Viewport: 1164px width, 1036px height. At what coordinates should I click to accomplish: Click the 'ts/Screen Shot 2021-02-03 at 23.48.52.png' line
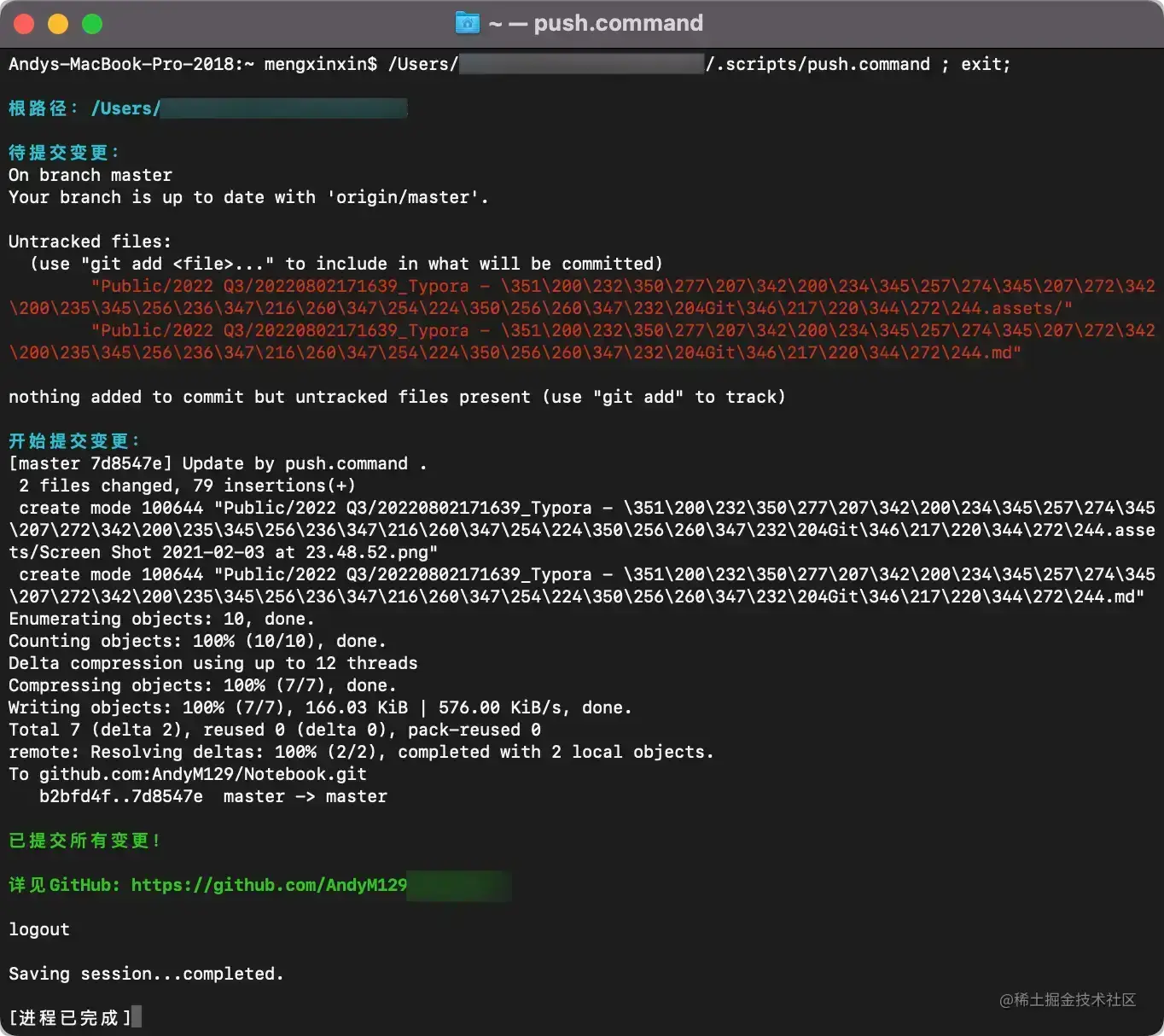click(224, 552)
